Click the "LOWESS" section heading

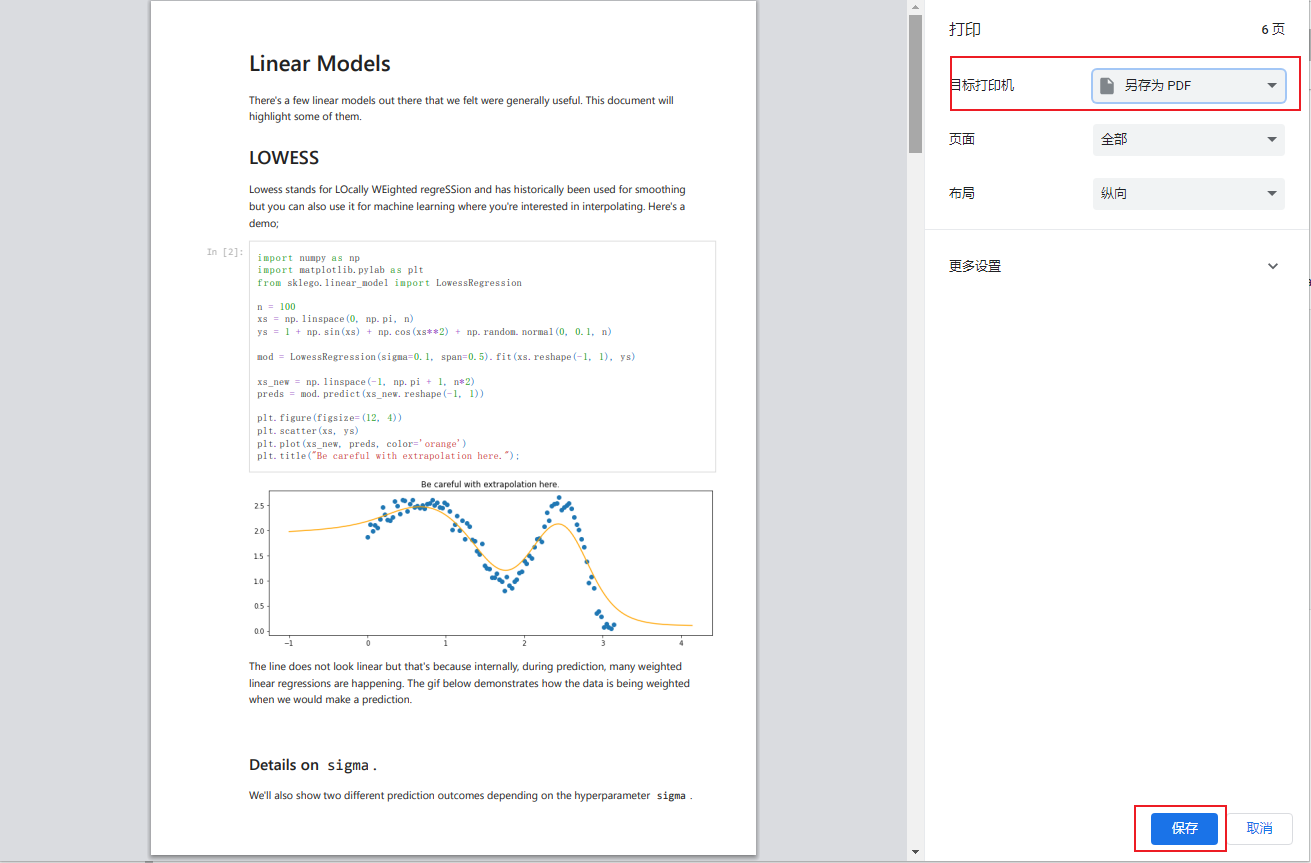coord(284,158)
